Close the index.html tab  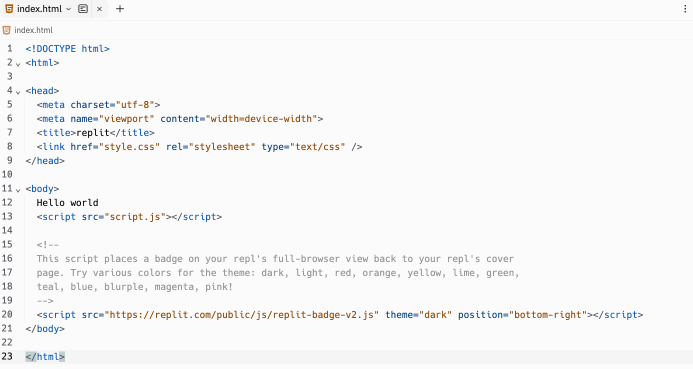coord(99,9)
